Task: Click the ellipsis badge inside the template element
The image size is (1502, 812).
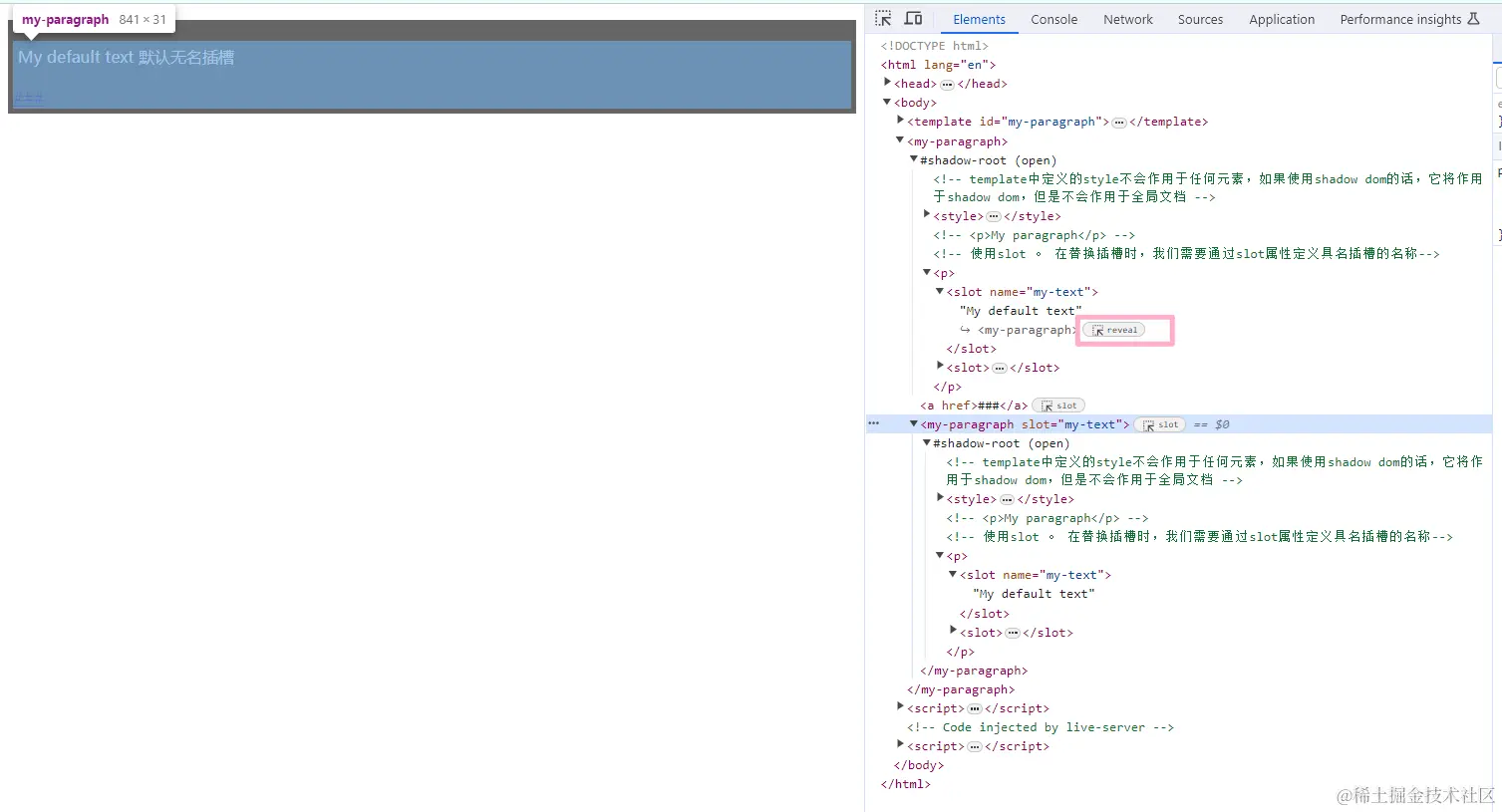Action: (1119, 123)
